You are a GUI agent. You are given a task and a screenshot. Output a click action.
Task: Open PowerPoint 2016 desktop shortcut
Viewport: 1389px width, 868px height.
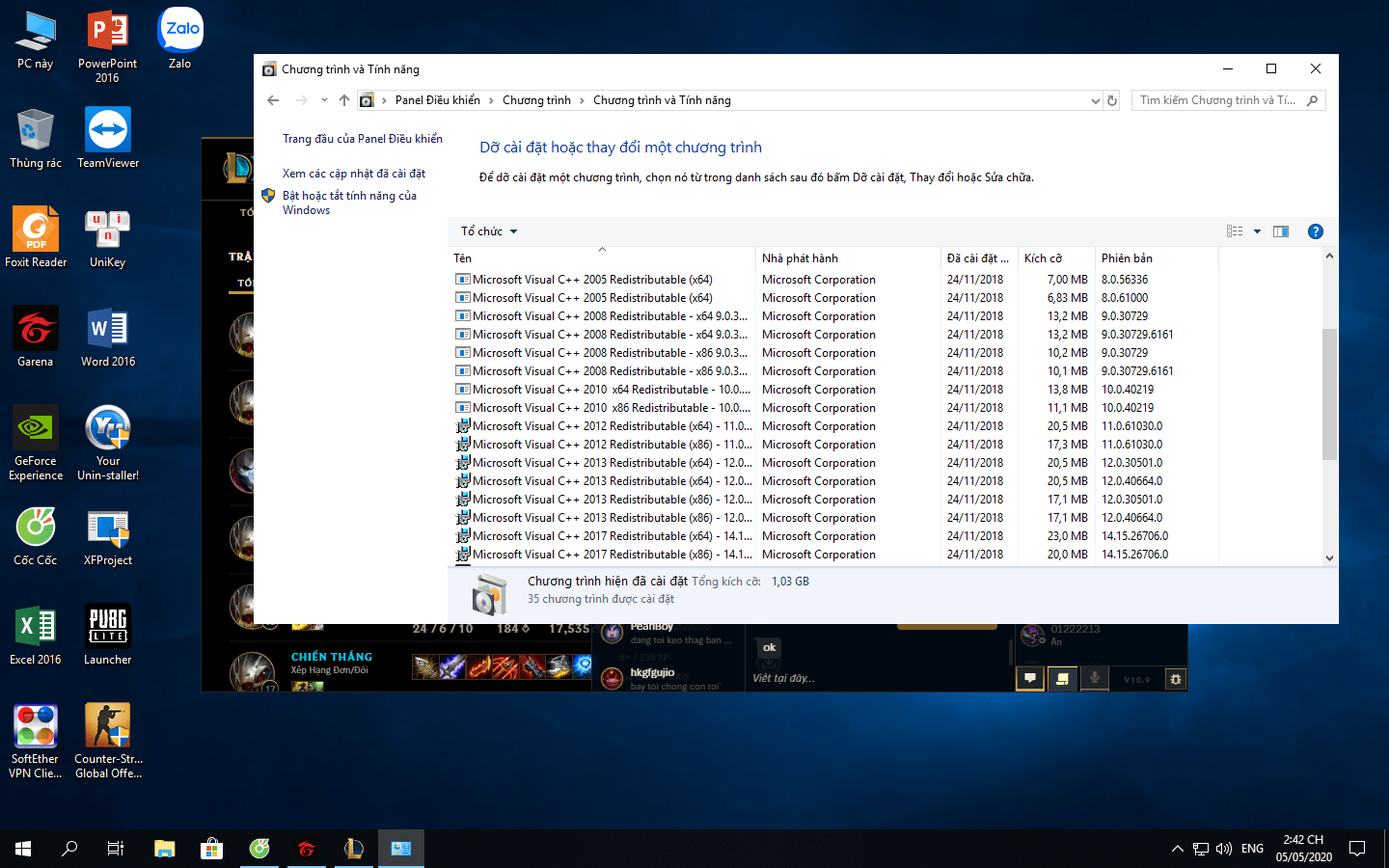tap(107, 46)
